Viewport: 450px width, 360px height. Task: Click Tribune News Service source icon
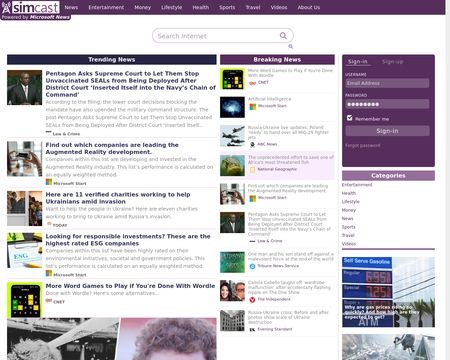point(253,266)
